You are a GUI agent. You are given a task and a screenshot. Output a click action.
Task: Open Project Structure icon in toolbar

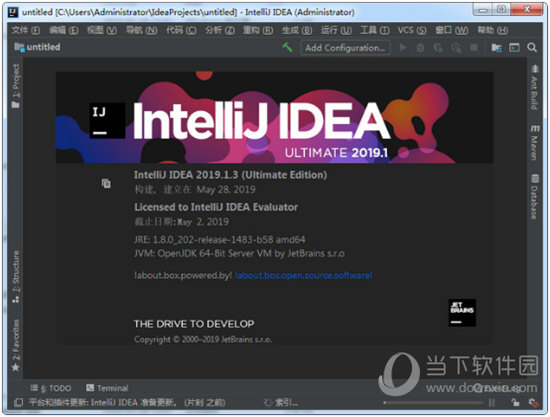tap(496, 48)
